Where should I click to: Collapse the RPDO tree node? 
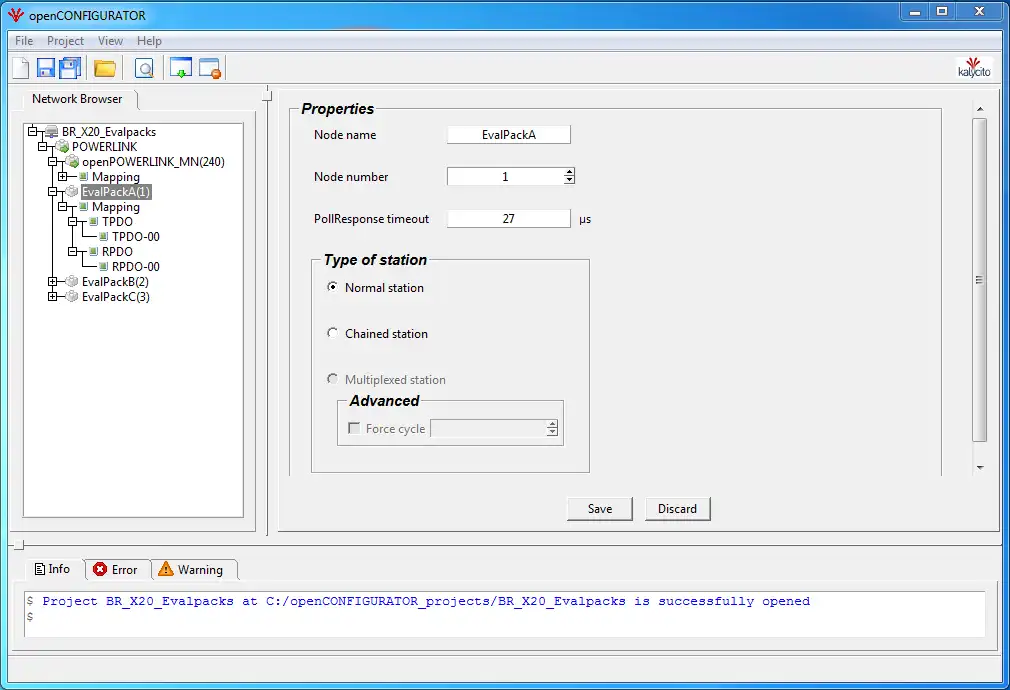[x=73, y=251]
